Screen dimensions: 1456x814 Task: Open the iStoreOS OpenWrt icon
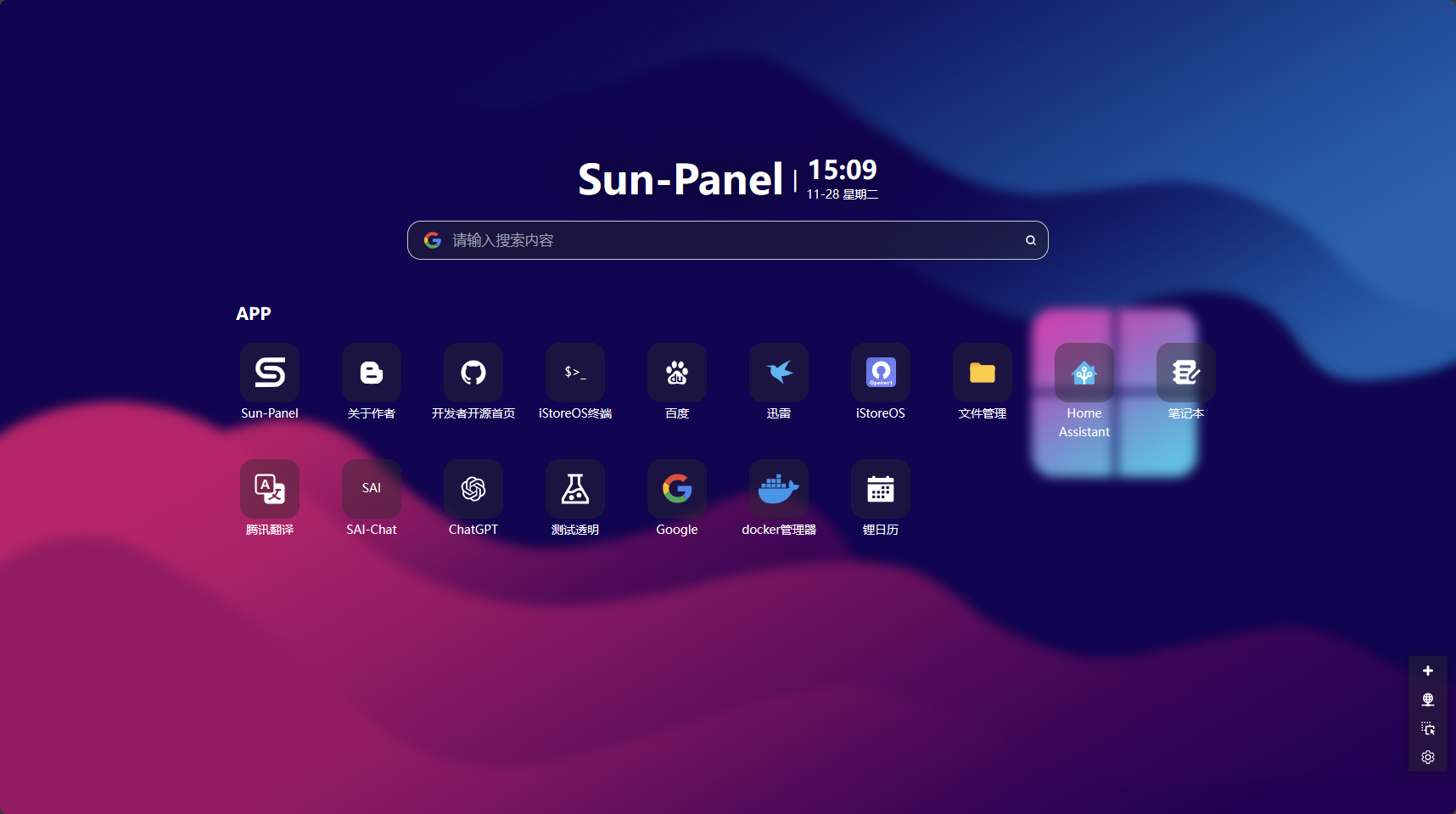tap(881, 373)
